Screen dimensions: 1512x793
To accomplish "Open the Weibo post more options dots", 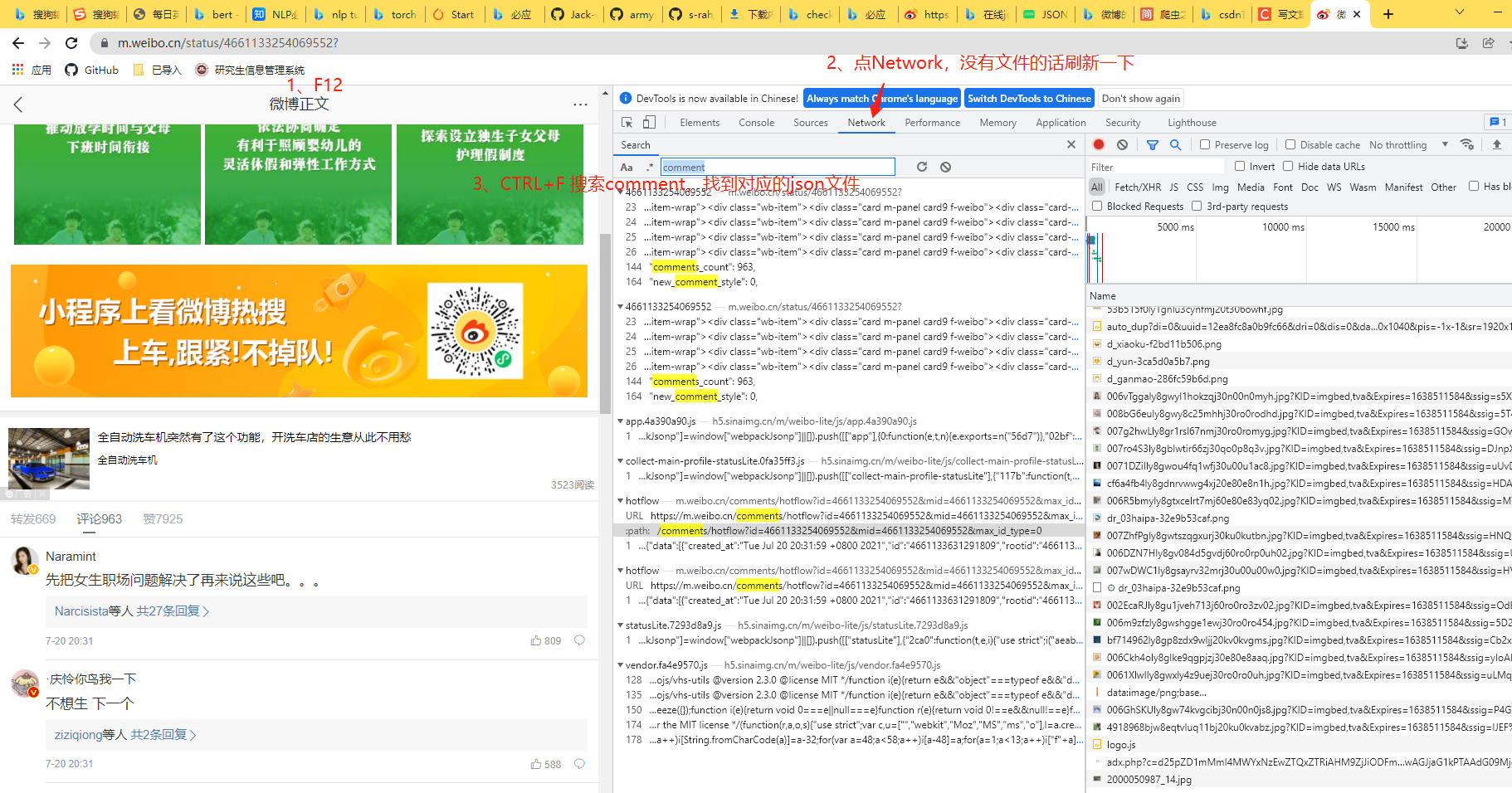I will (x=580, y=105).
